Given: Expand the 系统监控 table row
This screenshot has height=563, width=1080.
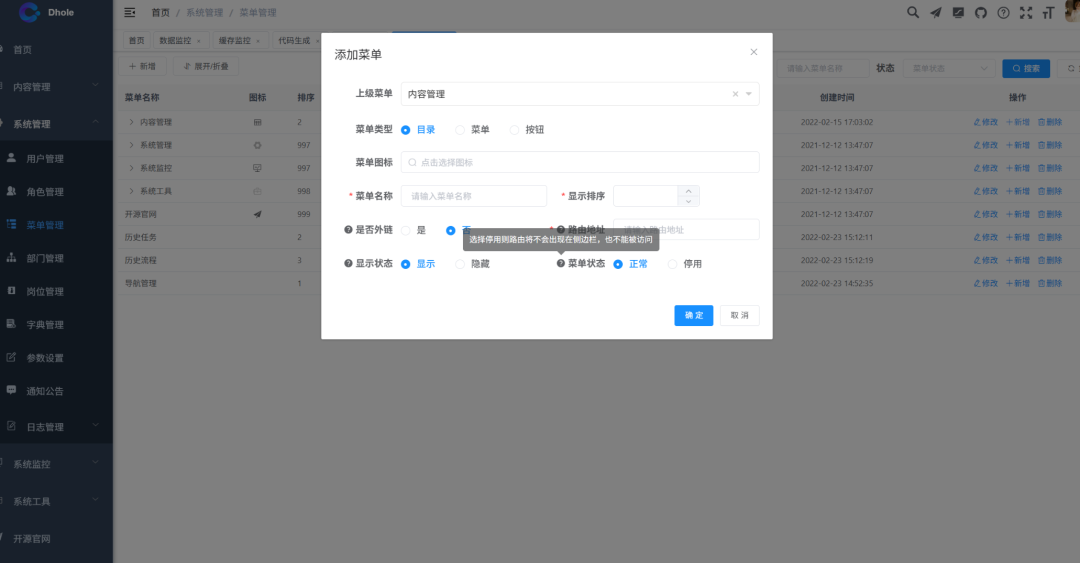Looking at the screenshot, I should coord(132,167).
